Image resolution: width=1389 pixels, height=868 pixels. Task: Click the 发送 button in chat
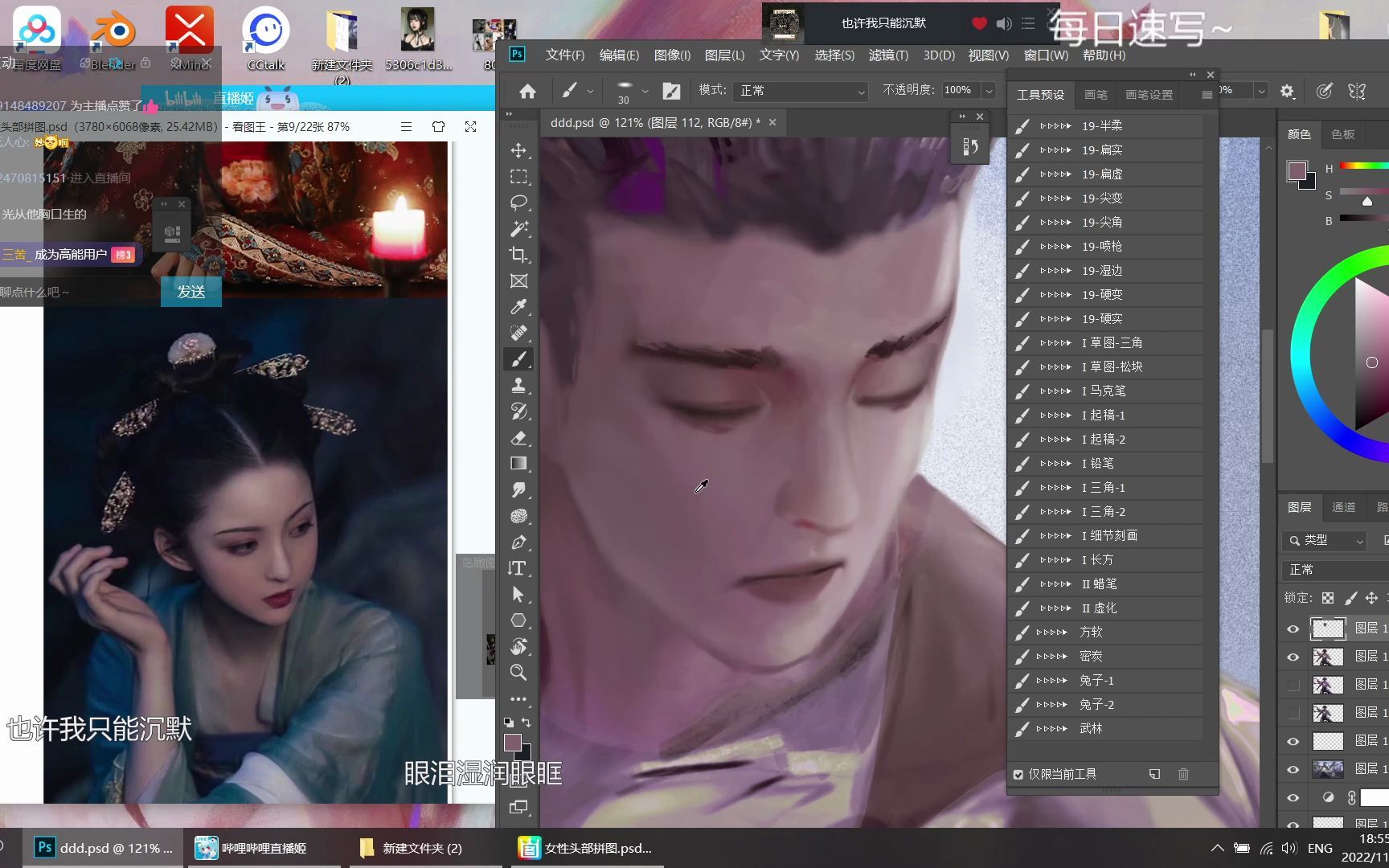point(191,292)
